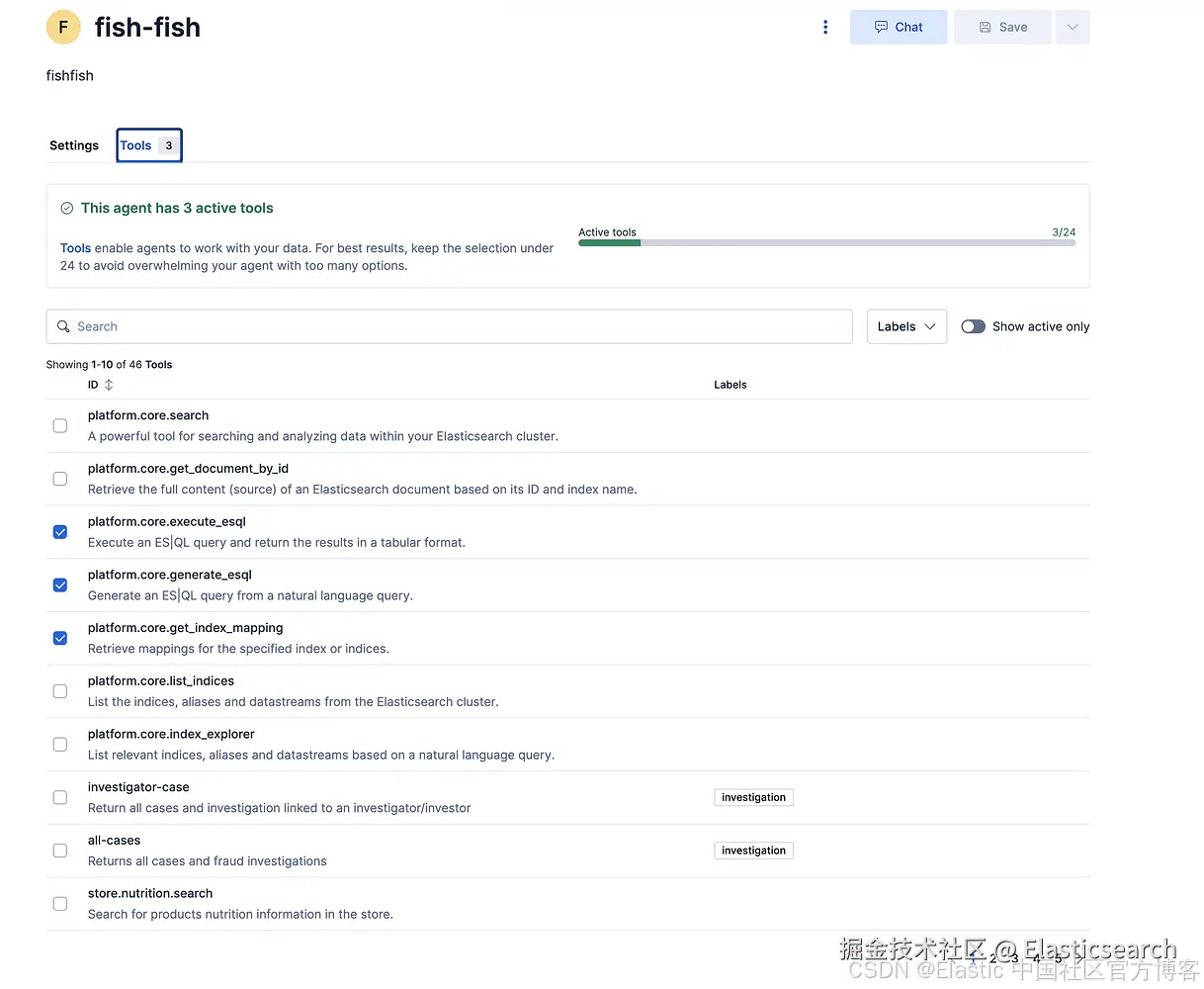Click the ID column sort arrows icon
The image size is (1204, 989).
coord(109,385)
